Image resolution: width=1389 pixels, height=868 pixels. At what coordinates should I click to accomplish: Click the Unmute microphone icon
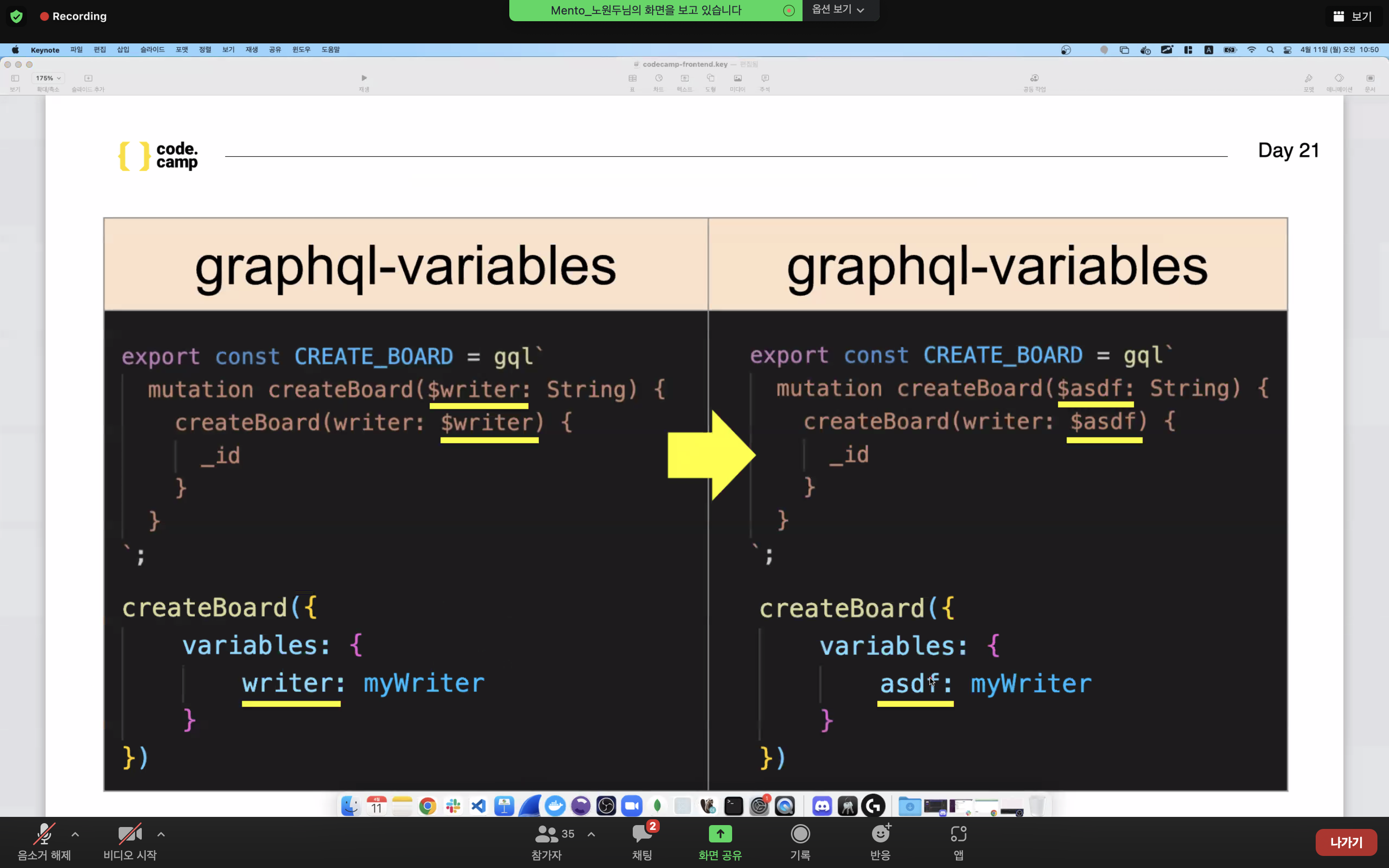(x=43, y=834)
